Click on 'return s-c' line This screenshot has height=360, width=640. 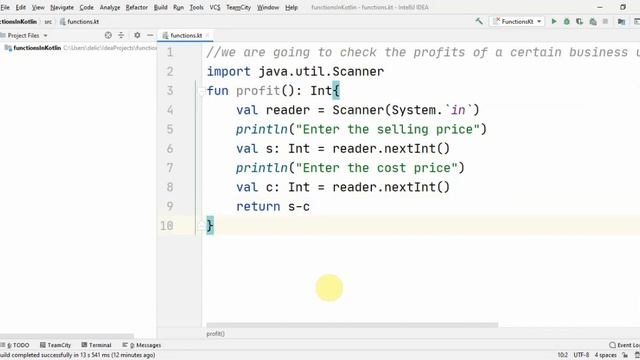[273, 207]
